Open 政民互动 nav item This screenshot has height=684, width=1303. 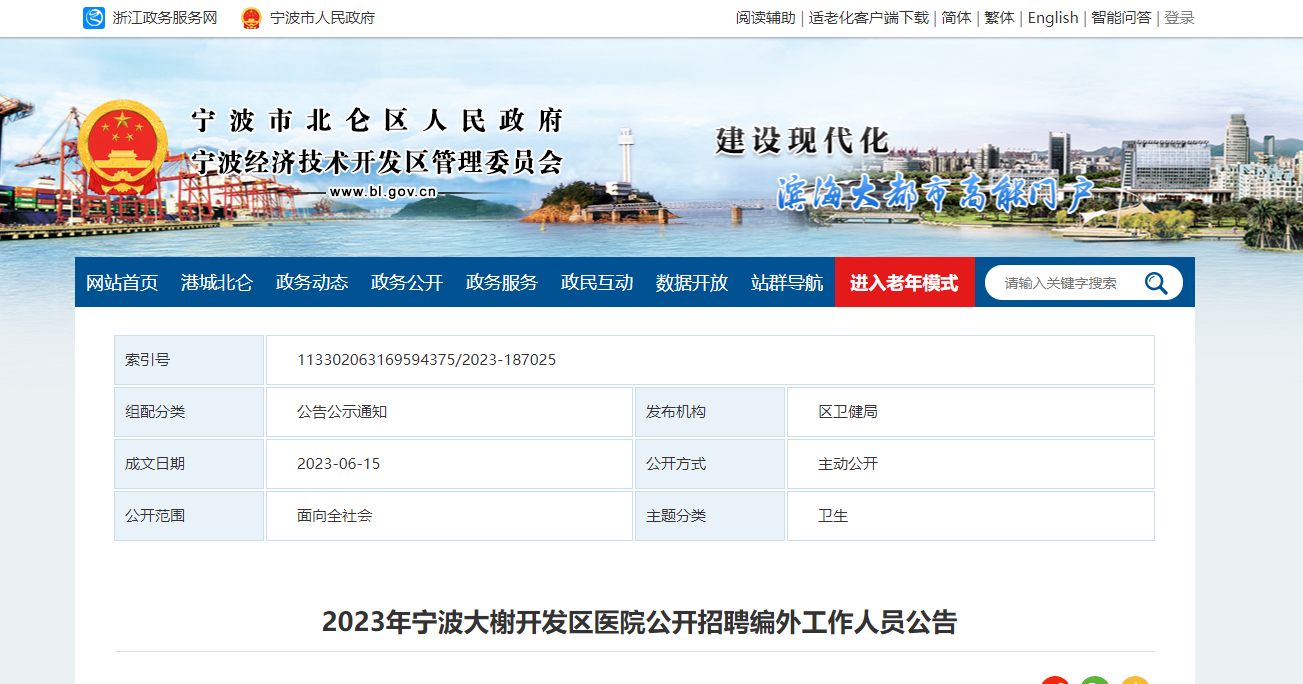(597, 283)
